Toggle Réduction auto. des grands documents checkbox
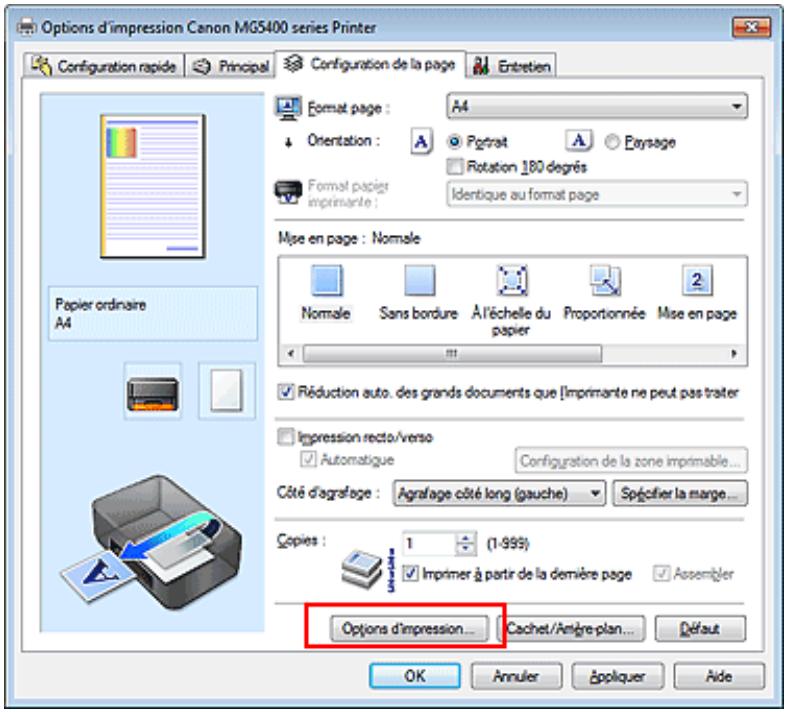The image size is (787, 712). click(x=286, y=392)
